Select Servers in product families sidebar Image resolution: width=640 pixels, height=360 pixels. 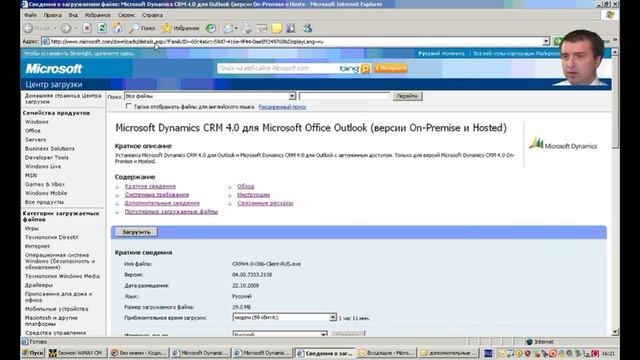pos(36,140)
